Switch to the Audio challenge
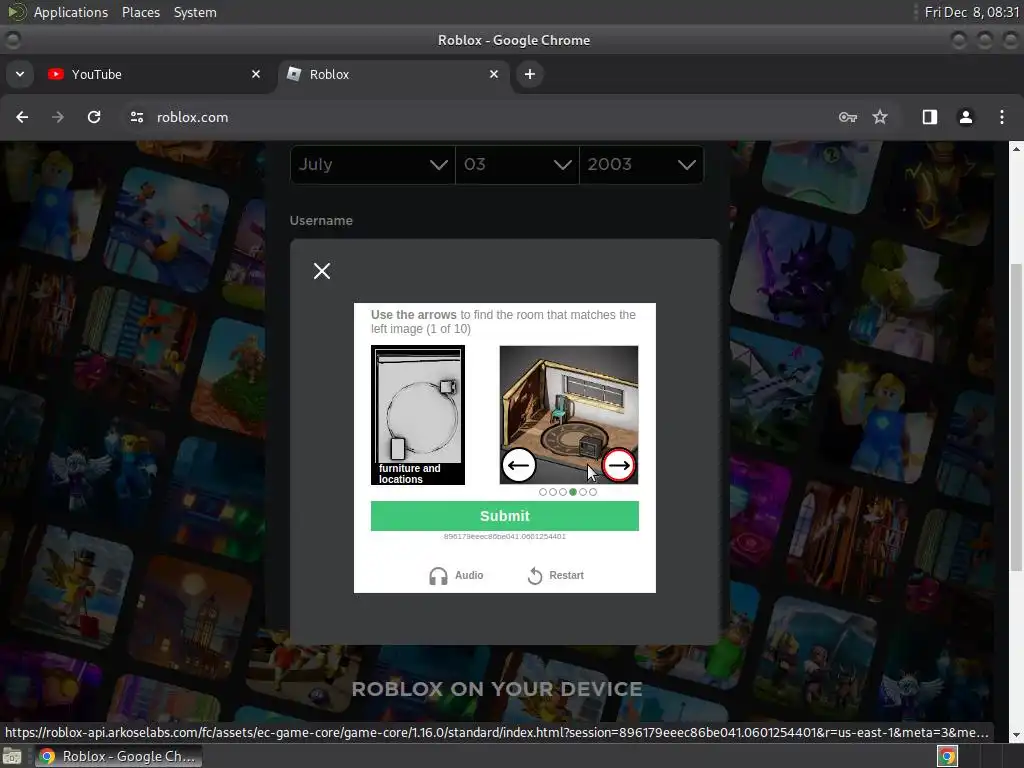 (x=456, y=575)
